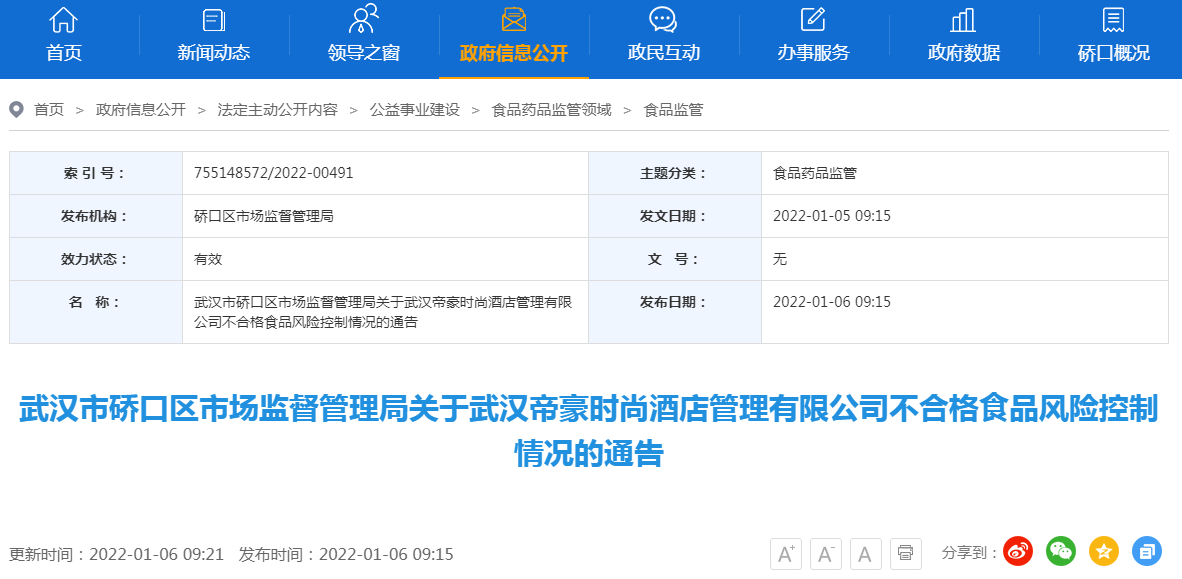Share the notice to WeChat

1060,550
